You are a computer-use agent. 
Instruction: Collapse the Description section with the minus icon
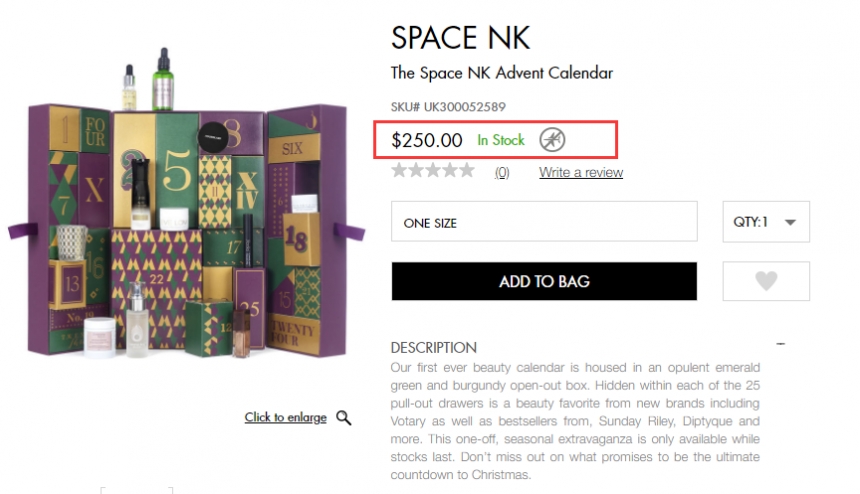(781, 345)
